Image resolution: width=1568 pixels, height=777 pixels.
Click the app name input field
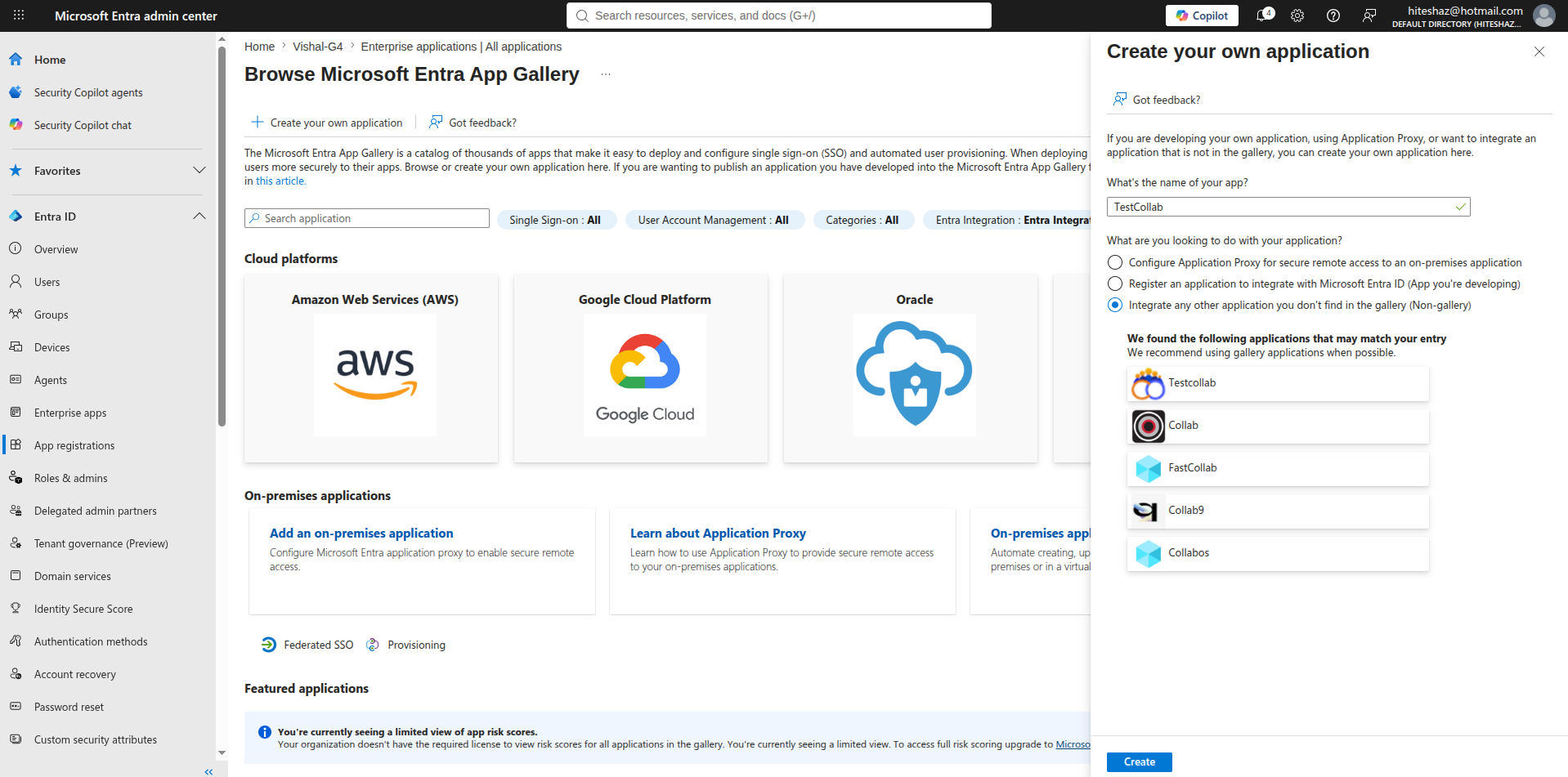[1288, 207]
